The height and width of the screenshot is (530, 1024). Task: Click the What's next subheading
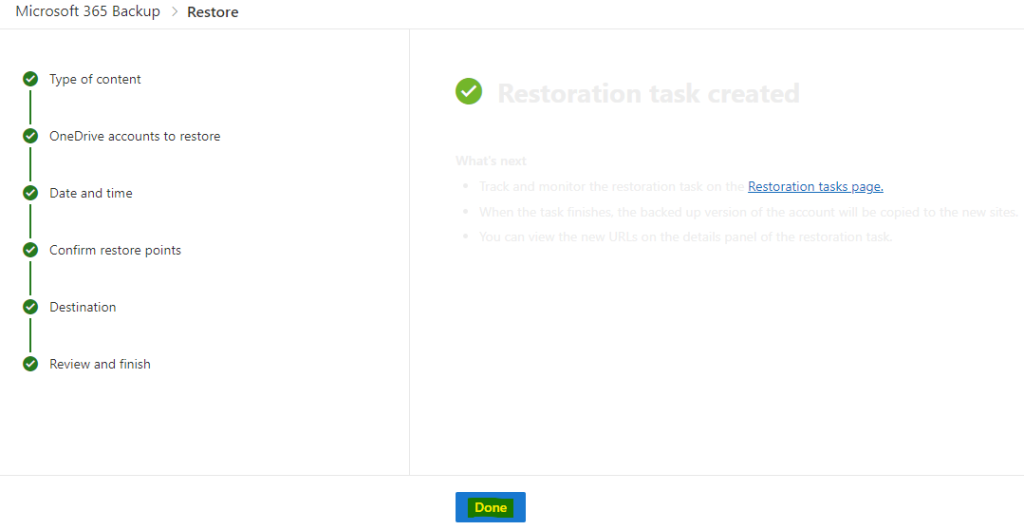(490, 161)
